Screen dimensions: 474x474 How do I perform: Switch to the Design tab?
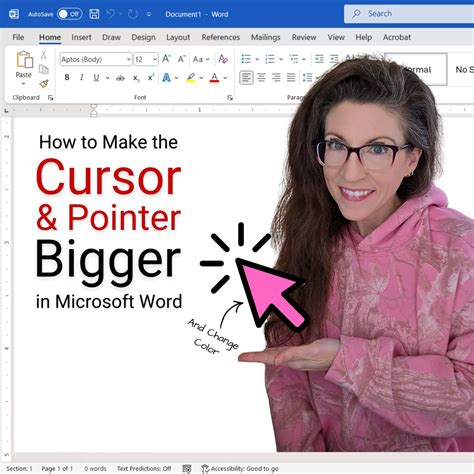(x=143, y=37)
